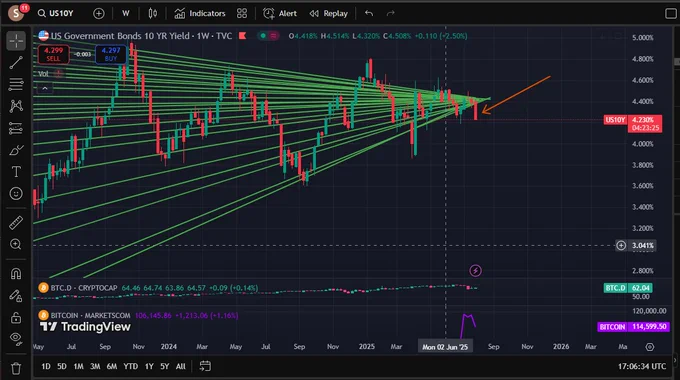The image size is (680, 380).
Task: Click the green market status dot
Action: 263,36
